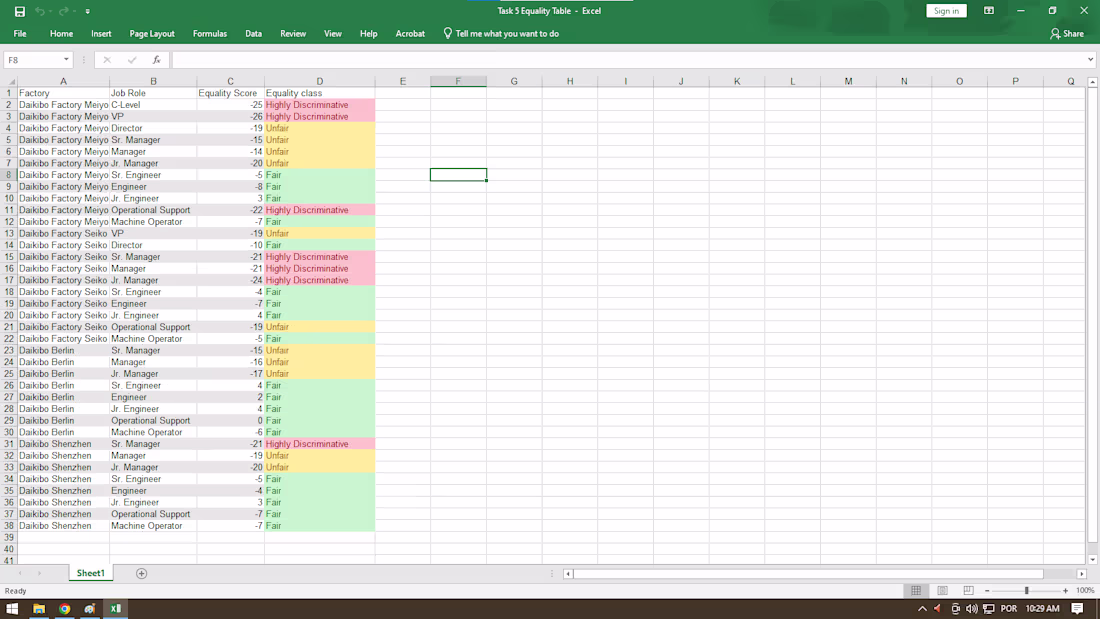1100x619 pixels.
Task: Open Google Chrome from taskbar
Action: [x=65, y=608]
